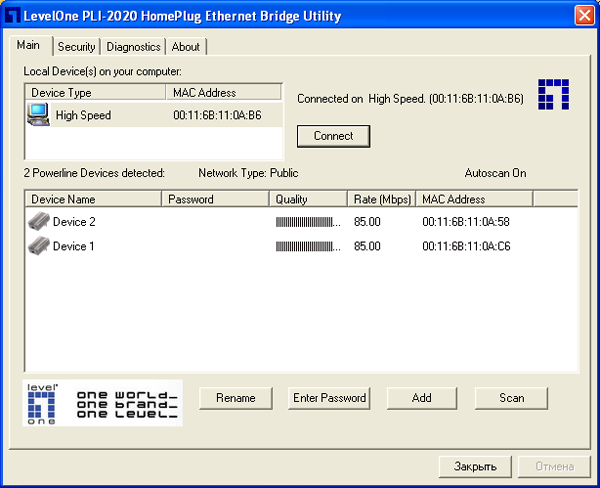Click Device 1 rate 85.00
The image size is (600, 488).
(x=367, y=246)
